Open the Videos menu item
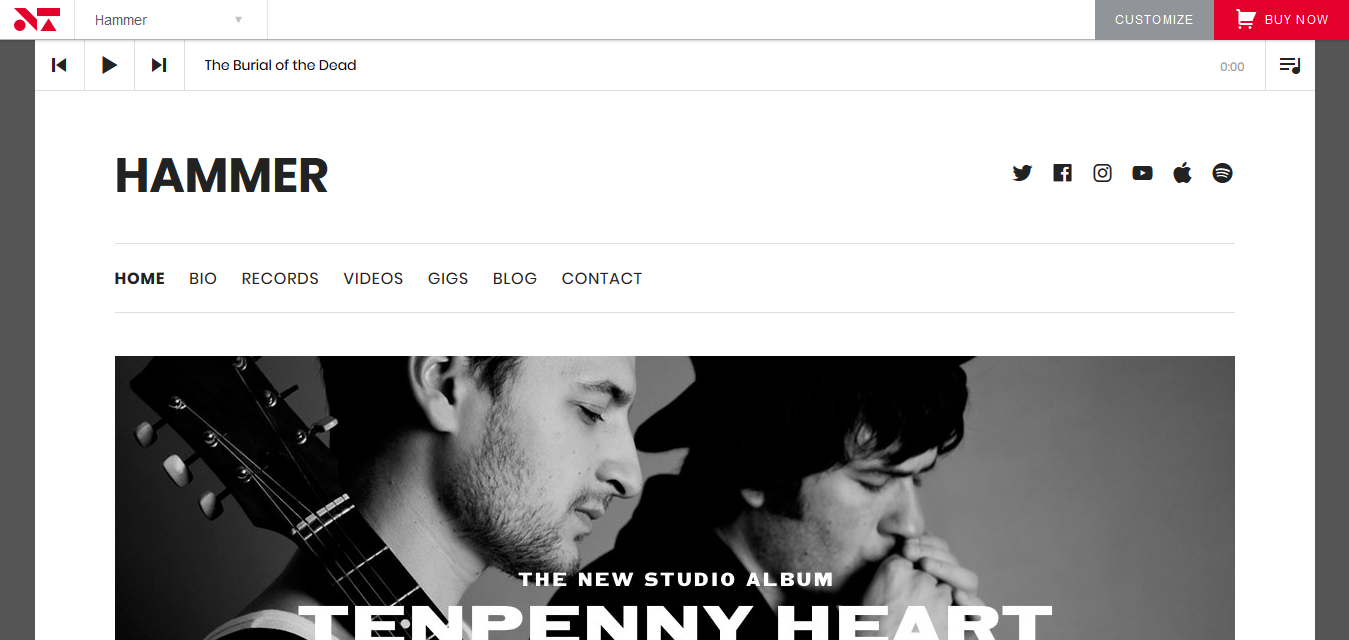Viewport: 1349px width, 640px height. [x=373, y=279]
